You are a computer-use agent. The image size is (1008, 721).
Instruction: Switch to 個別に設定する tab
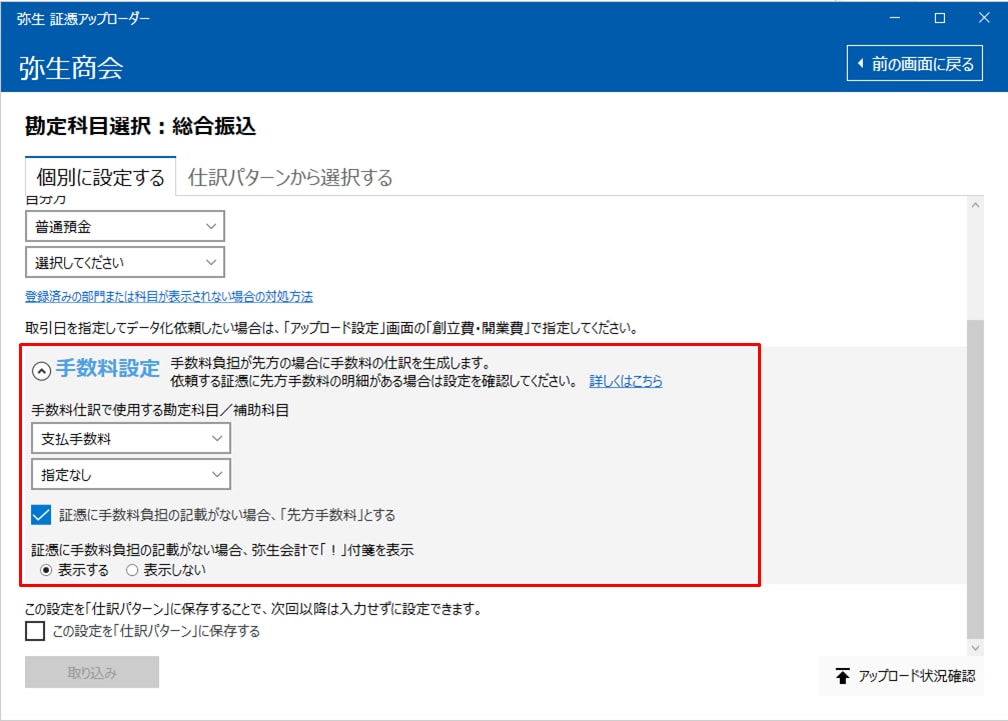(100, 177)
